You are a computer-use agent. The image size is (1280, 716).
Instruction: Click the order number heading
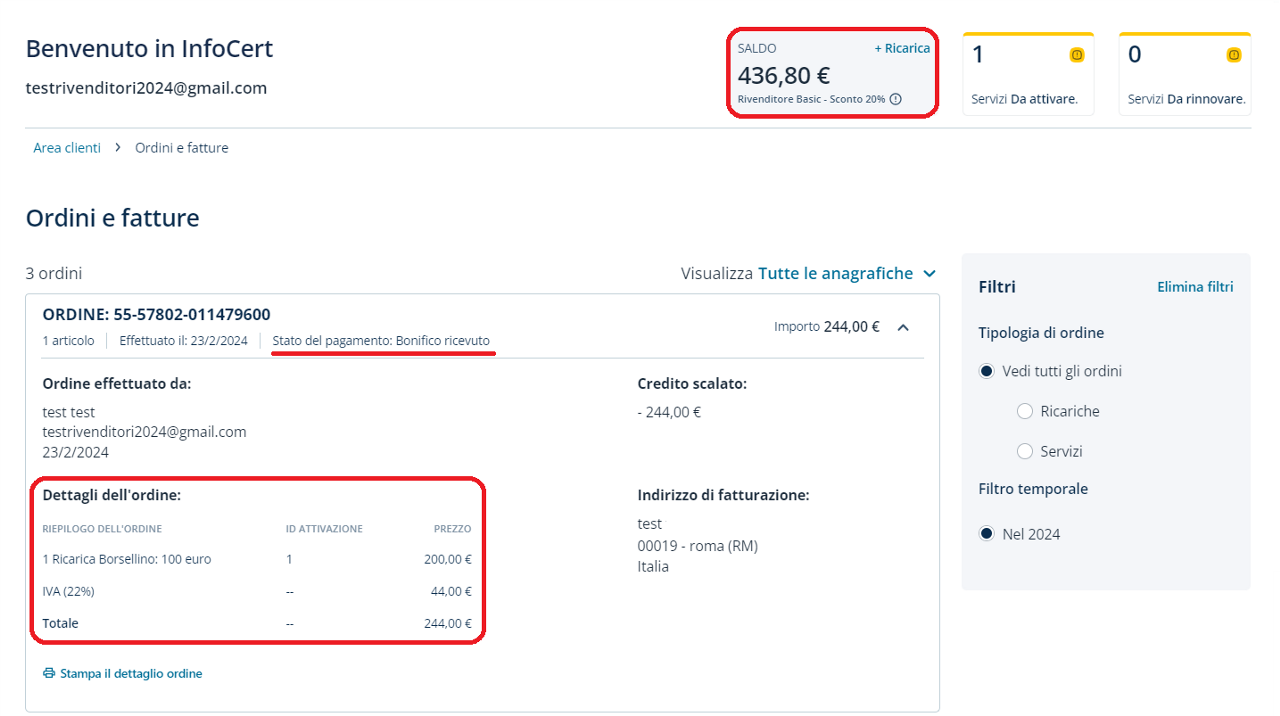(x=156, y=315)
